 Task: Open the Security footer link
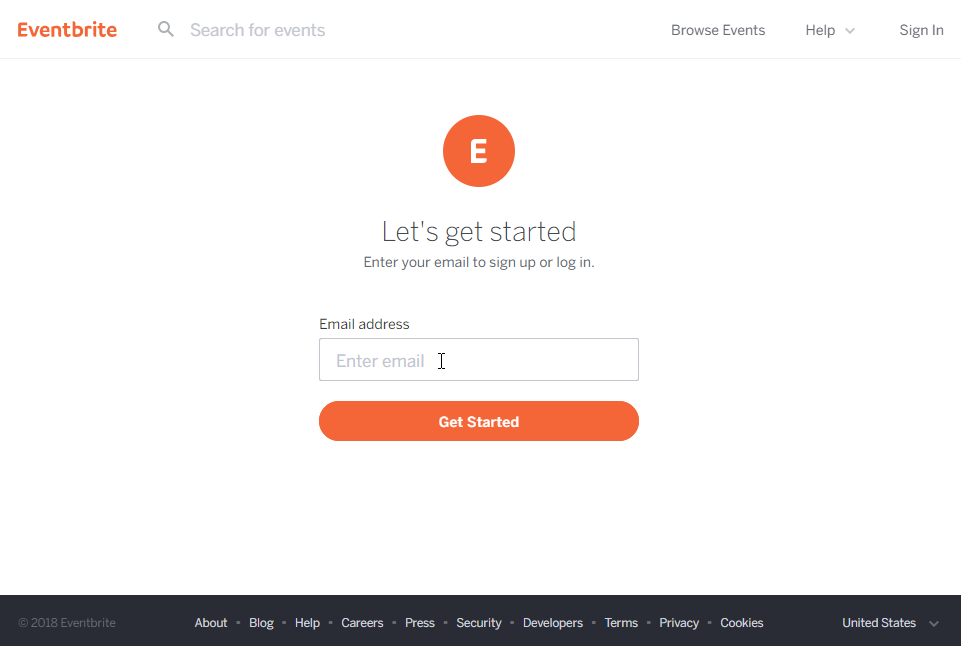[x=479, y=623]
